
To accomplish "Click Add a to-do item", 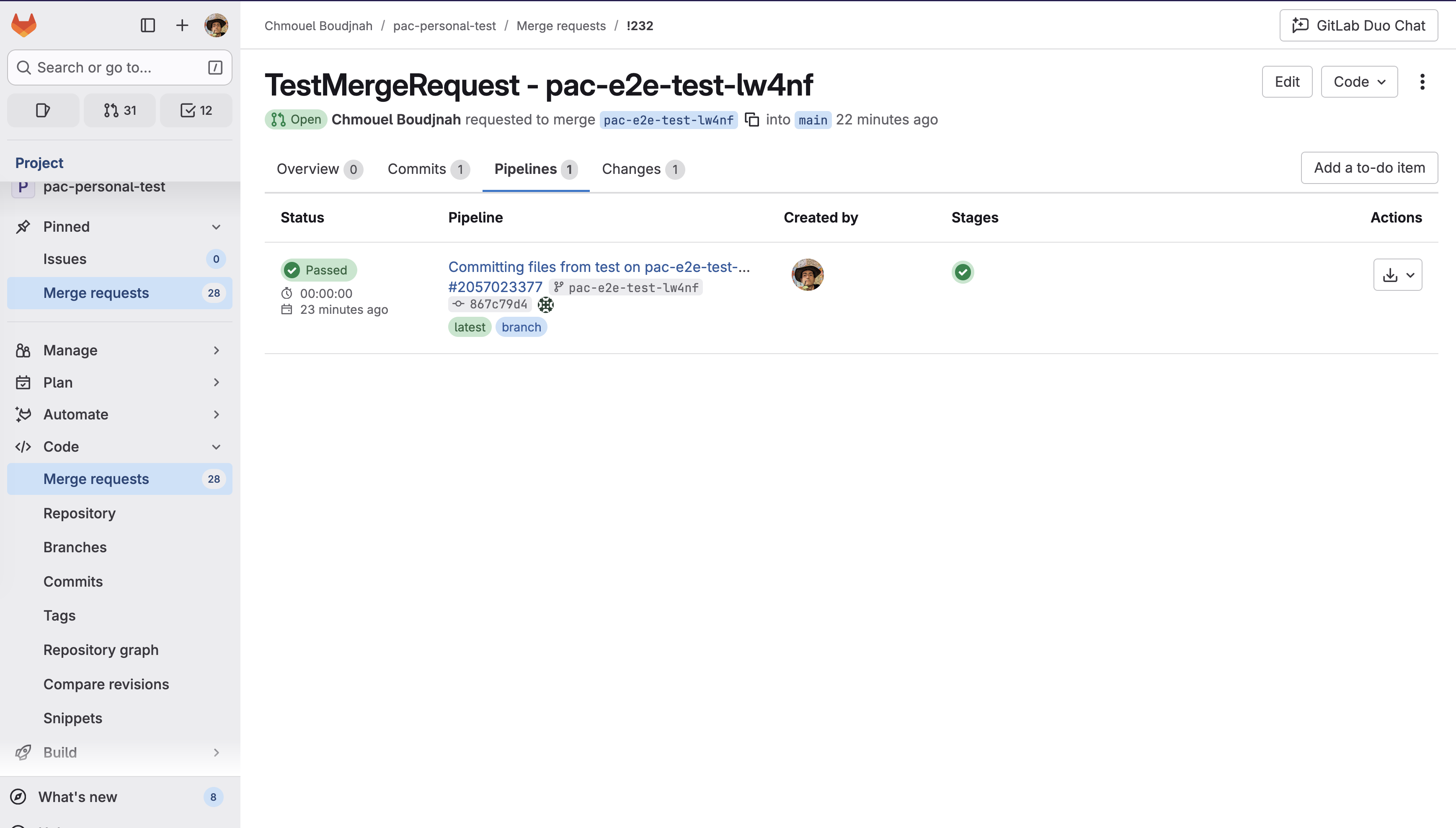I will [1369, 168].
